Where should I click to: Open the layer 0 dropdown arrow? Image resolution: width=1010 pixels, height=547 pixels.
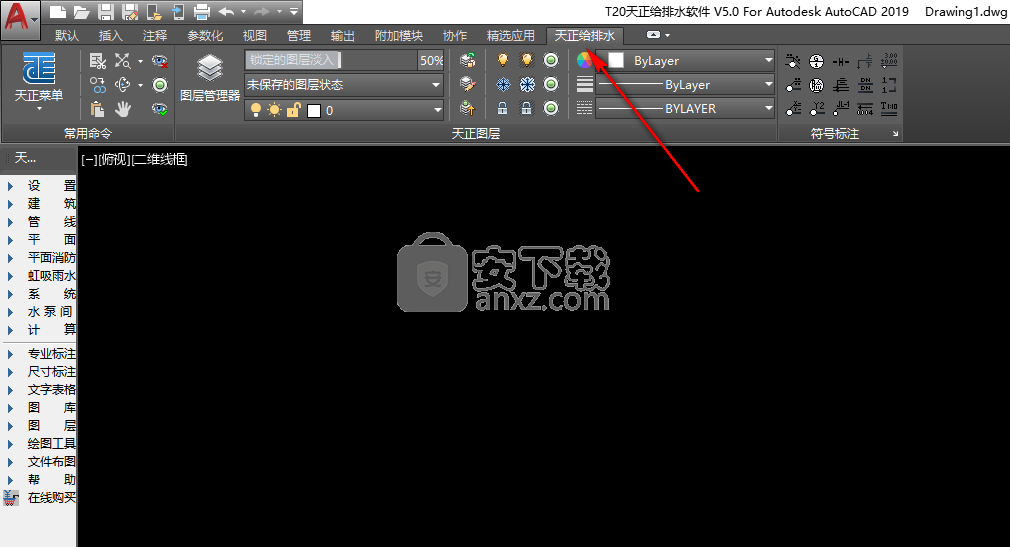pos(437,110)
